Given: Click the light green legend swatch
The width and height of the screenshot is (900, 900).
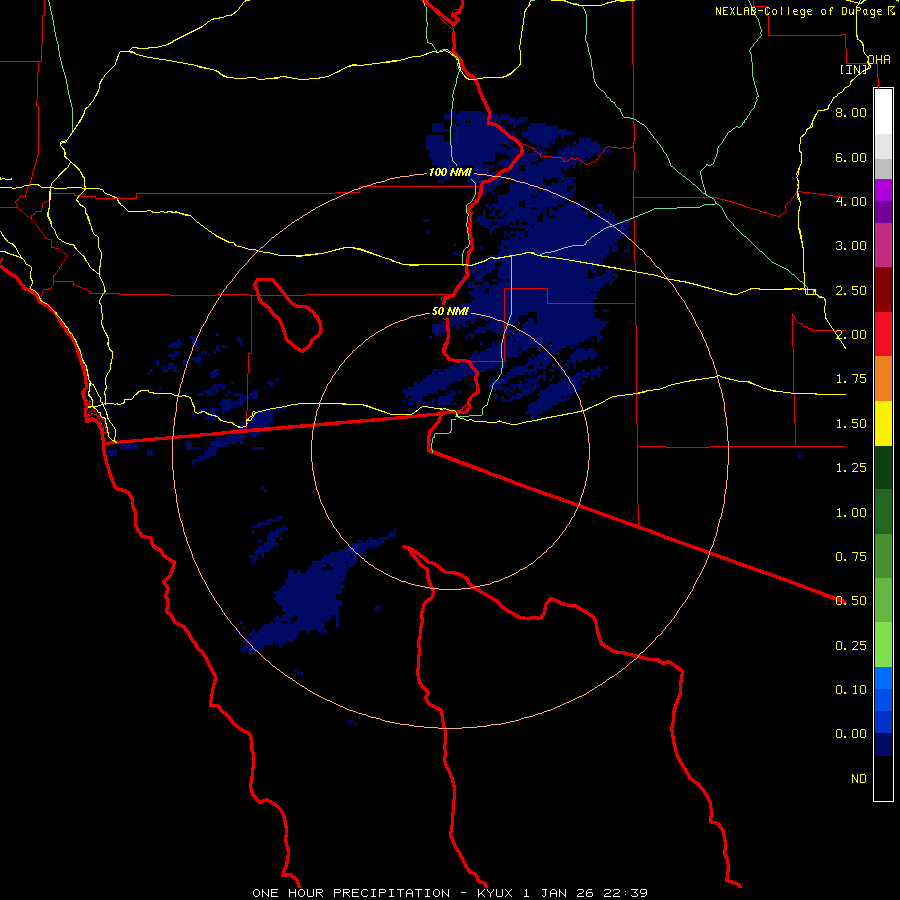Looking at the screenshot, I should coord(883,645).
